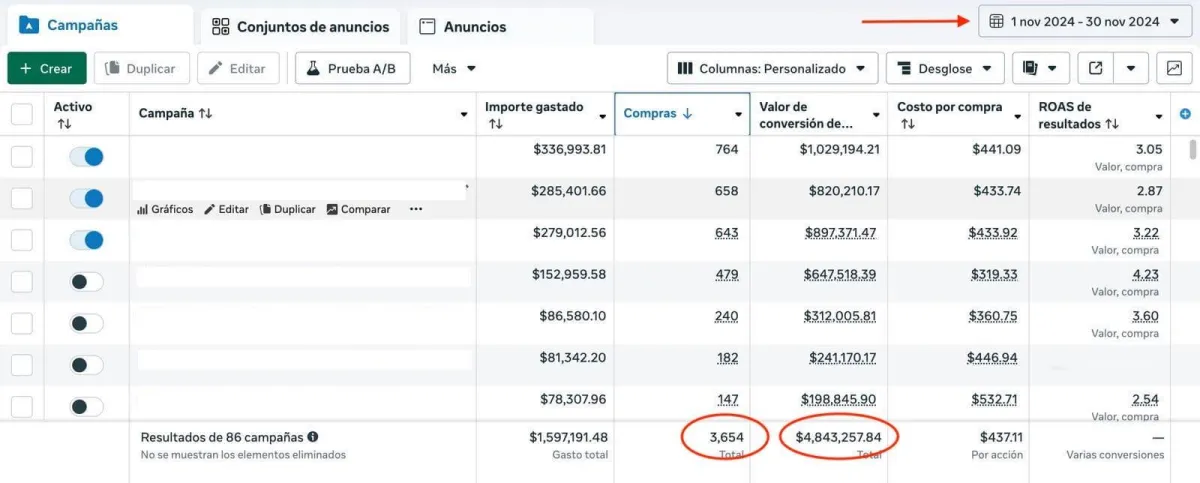This screenshot has height=483, width=1200.
Task: Add a column with the blue plus icon
Action: [x=1186, y=114]
